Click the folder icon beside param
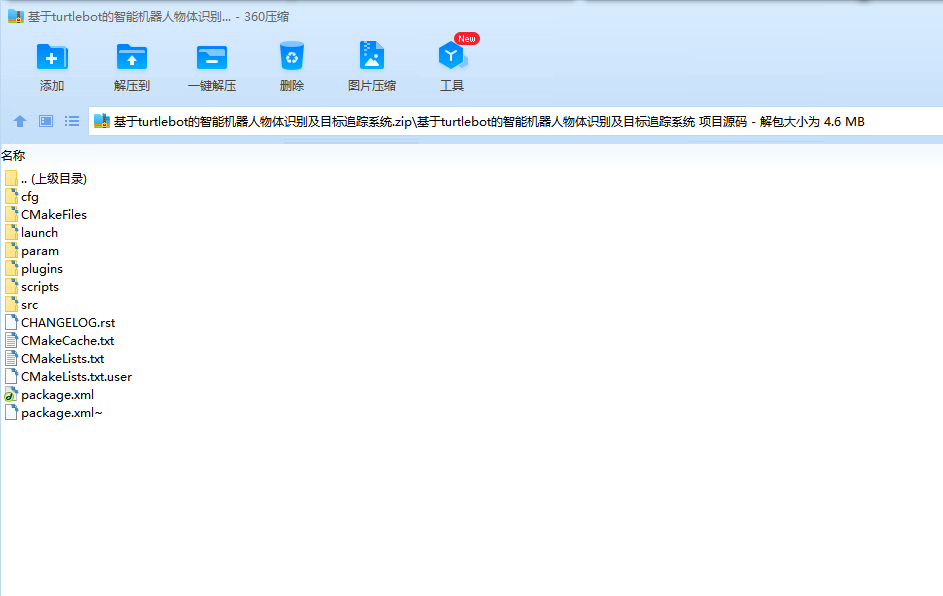The image size is (943, 596). (x=11, y=250)
